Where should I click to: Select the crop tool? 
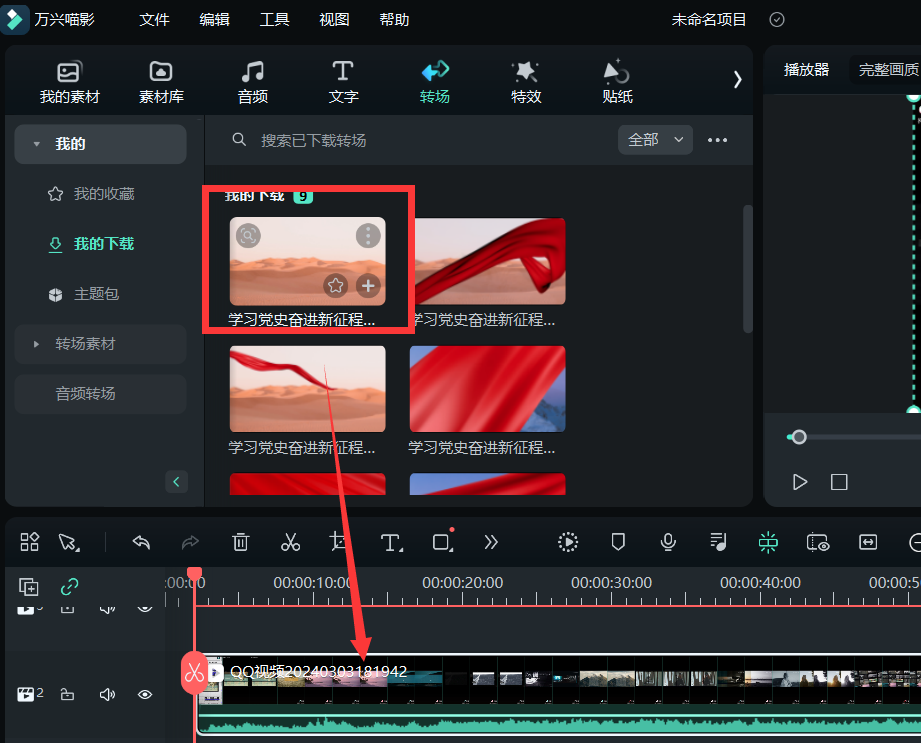(338, 542)
